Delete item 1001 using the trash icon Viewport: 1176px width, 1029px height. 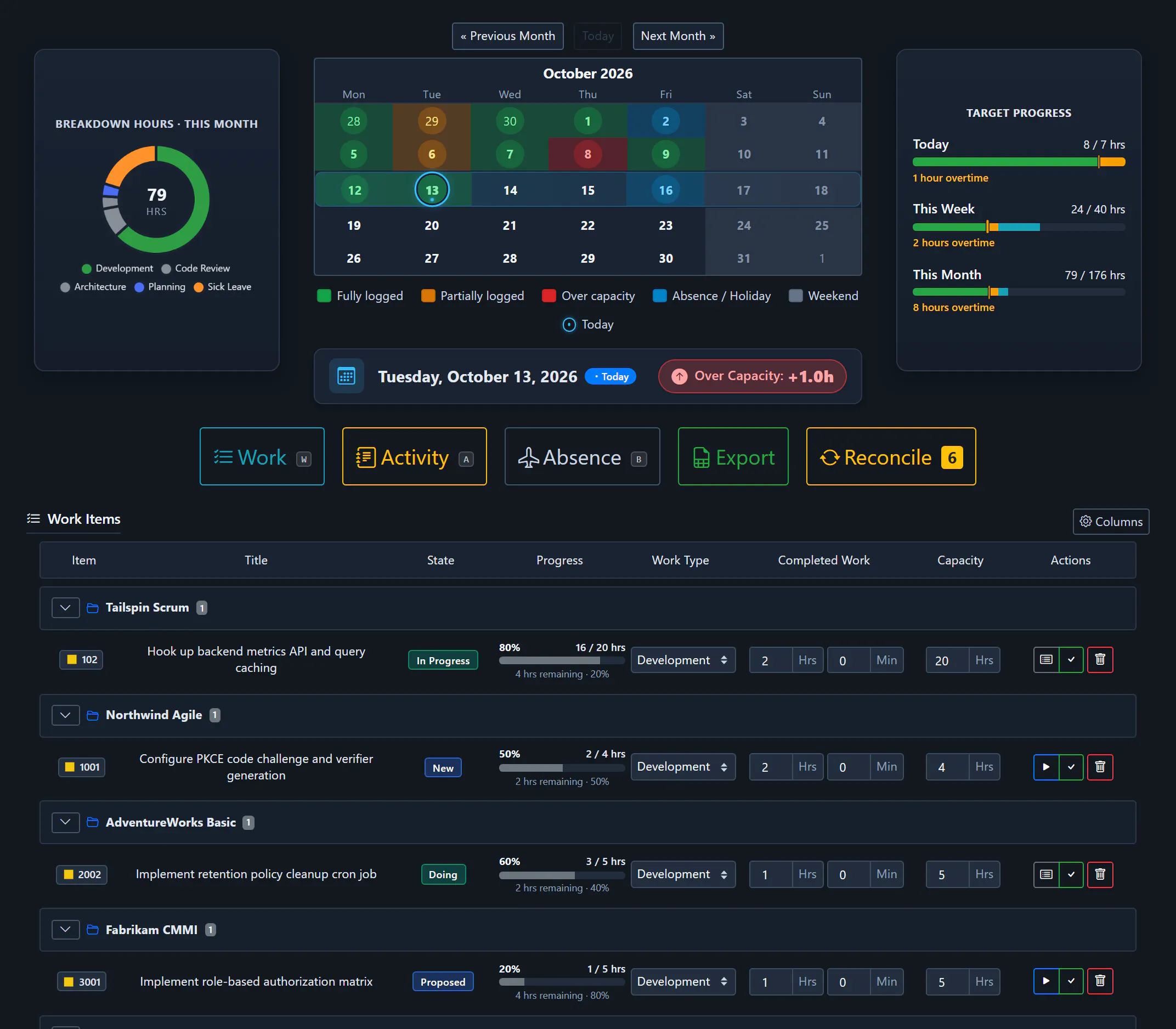[x=1100, y=767]
